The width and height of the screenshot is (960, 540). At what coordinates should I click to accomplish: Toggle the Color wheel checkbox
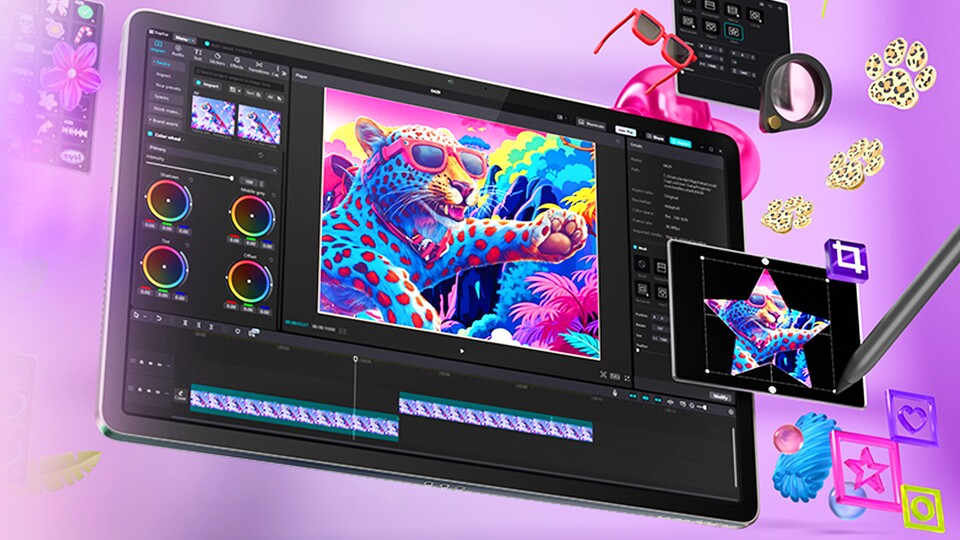151,134
